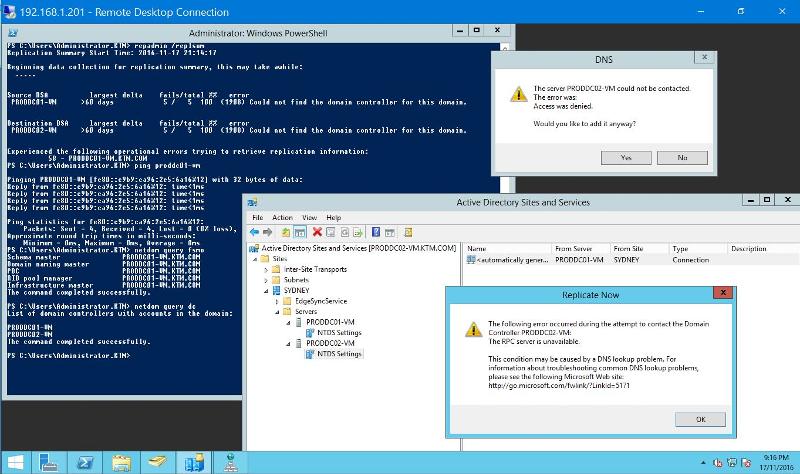Image resolution: width=800 pixels, height=474 pixels.
Task: Open the Action menu
Action: click(x=282, y=217)
